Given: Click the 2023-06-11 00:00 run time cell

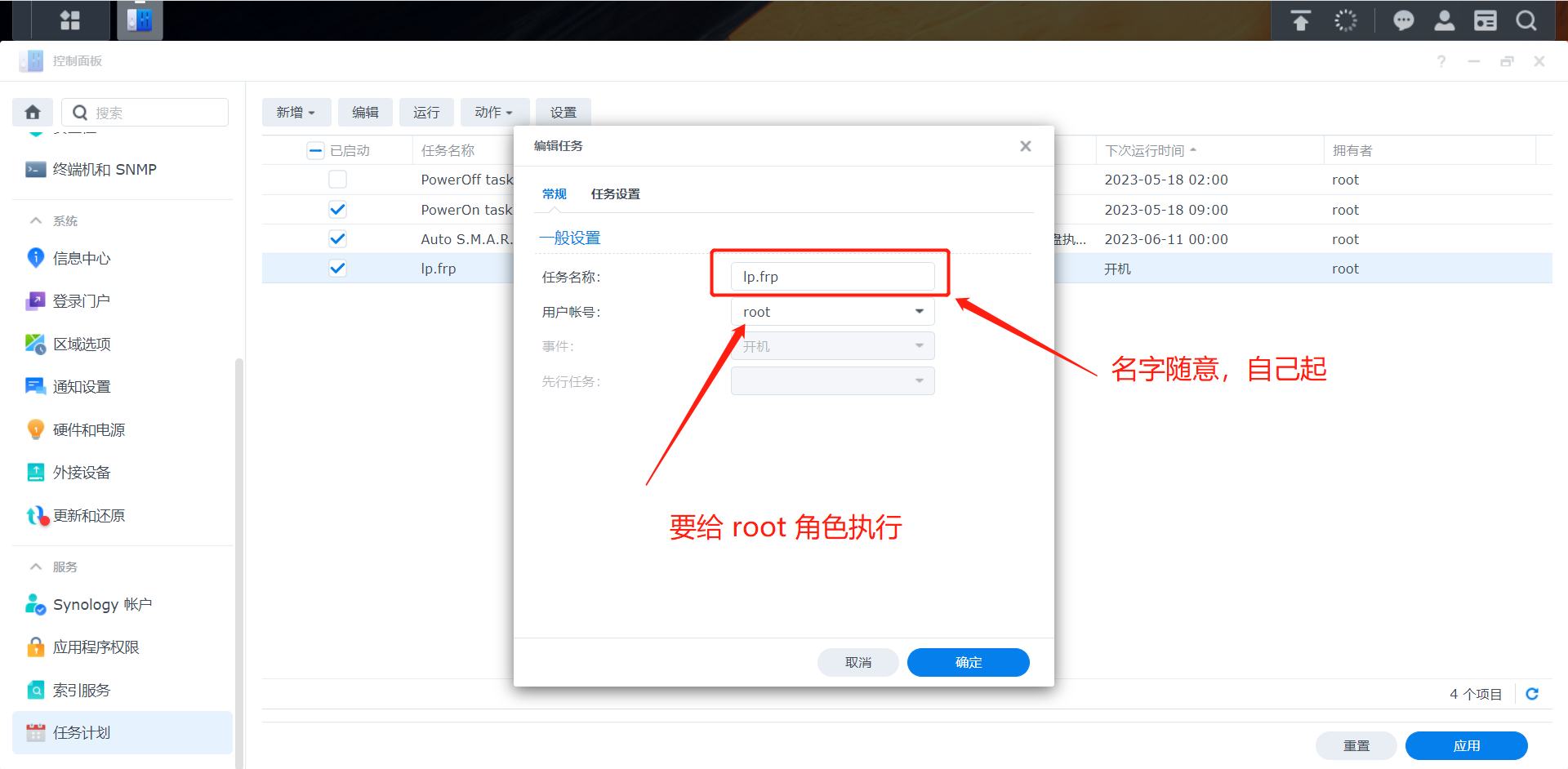Looking at the screenshot, I should 1166,239.
